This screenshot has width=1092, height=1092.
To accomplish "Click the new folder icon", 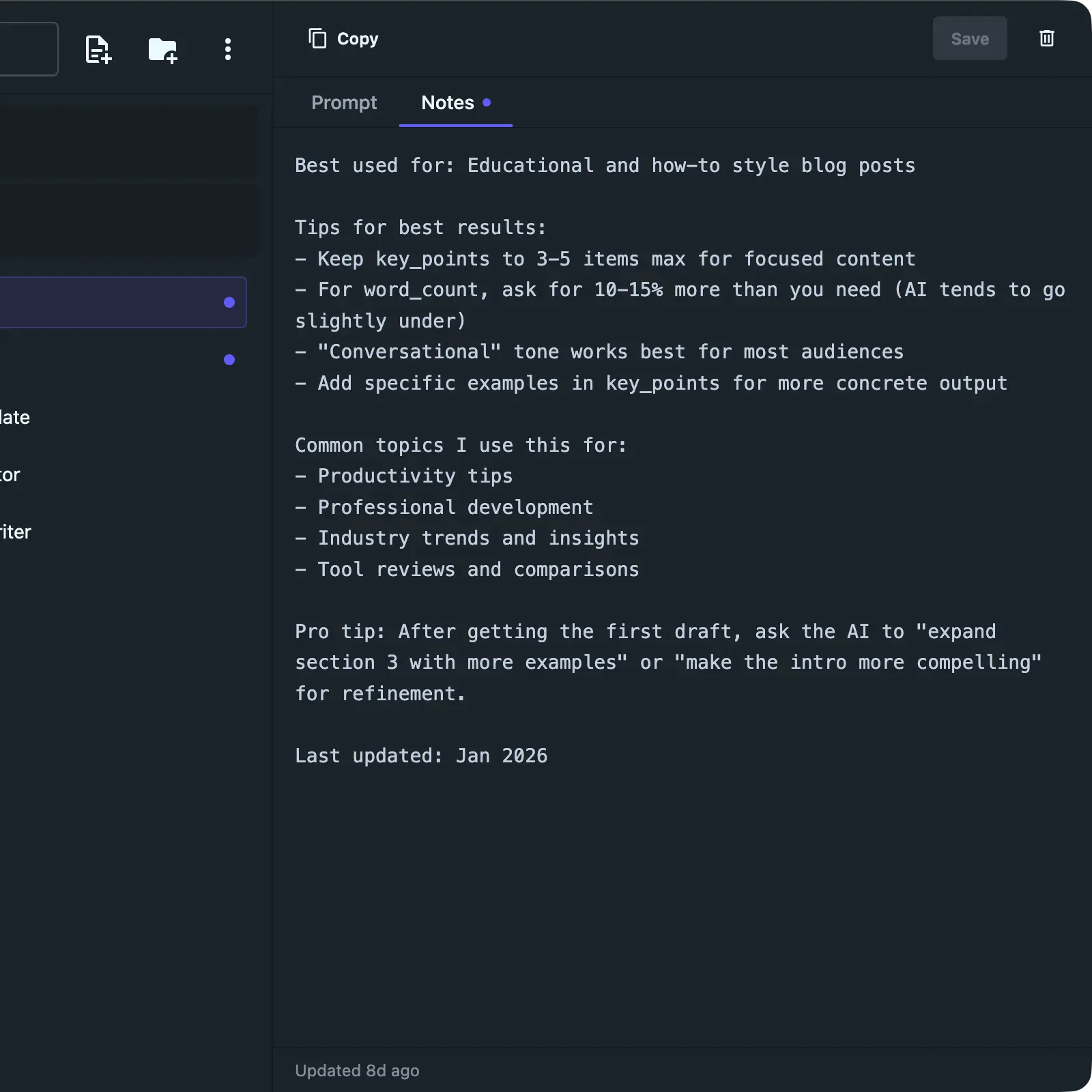I will click(163, 50).
